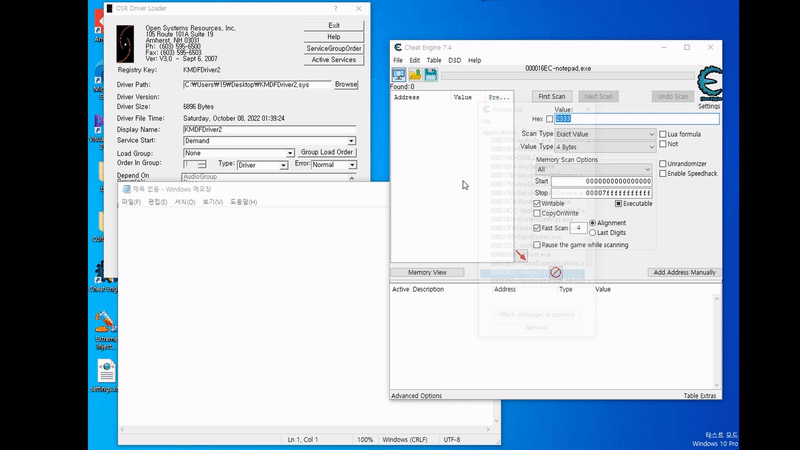Click the red no-entry clear list icon

tap(556, 272)
